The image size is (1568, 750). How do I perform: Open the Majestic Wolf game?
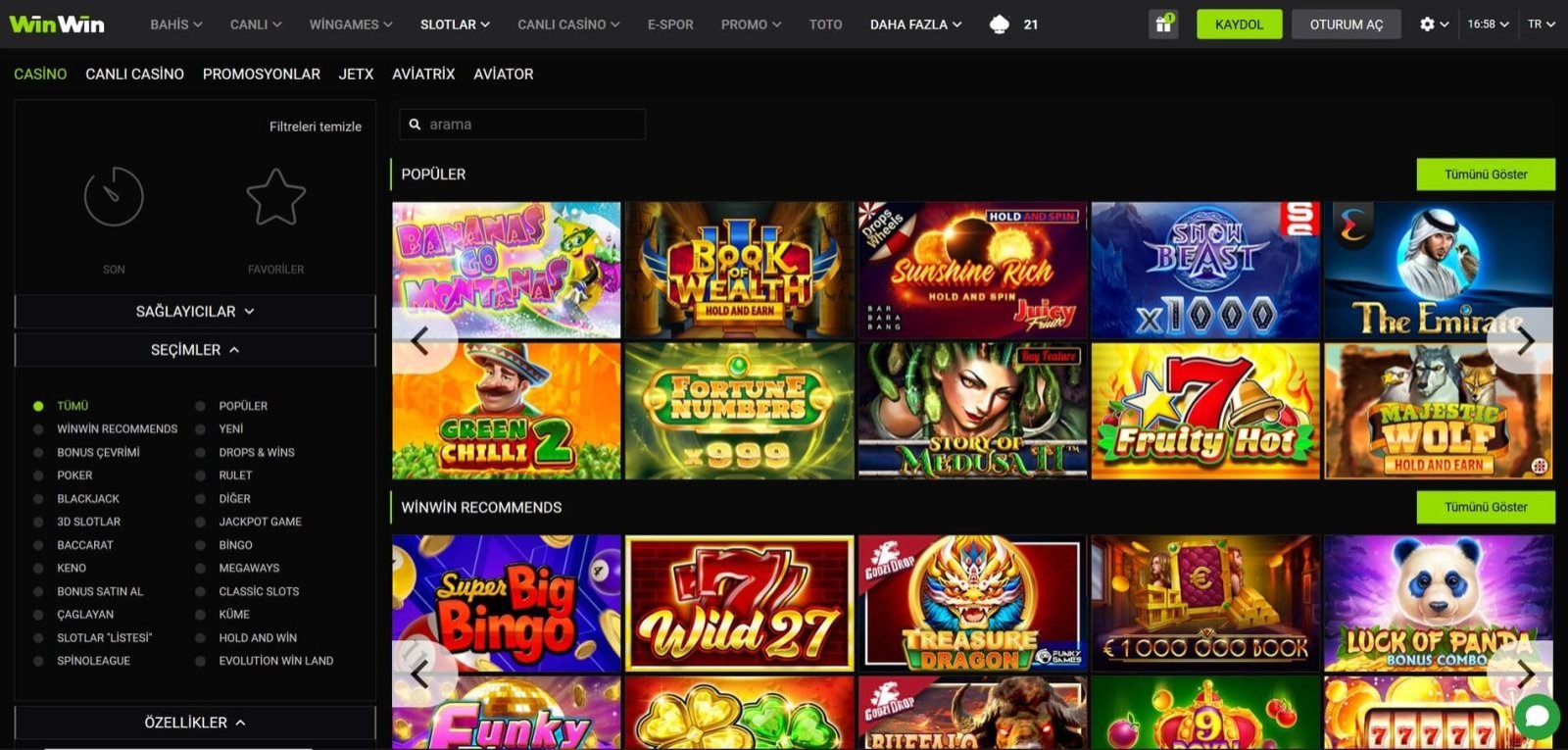(x=1439, y=411)
